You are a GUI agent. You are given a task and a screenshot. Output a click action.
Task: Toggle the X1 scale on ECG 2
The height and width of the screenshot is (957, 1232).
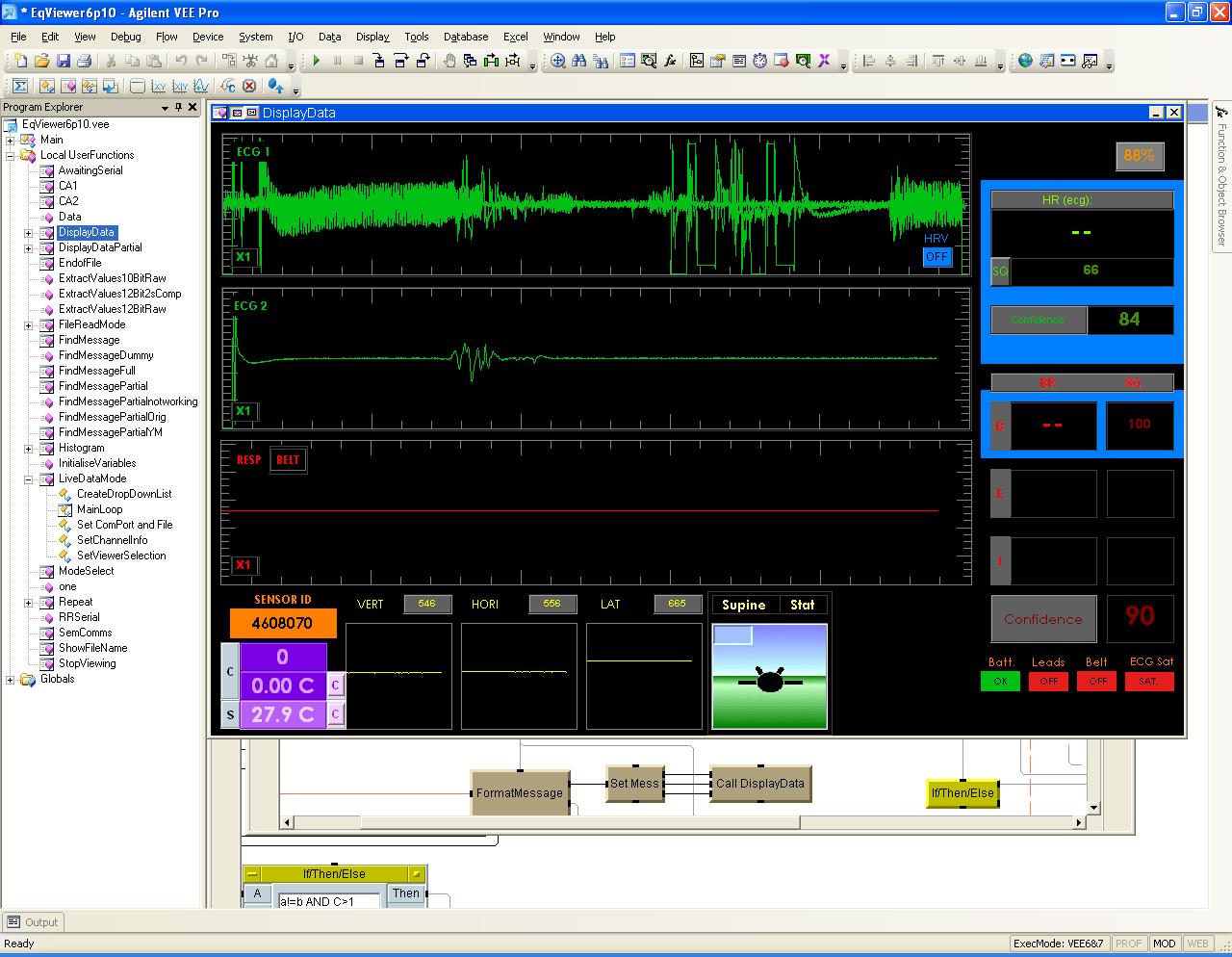[x=244, y=411]
